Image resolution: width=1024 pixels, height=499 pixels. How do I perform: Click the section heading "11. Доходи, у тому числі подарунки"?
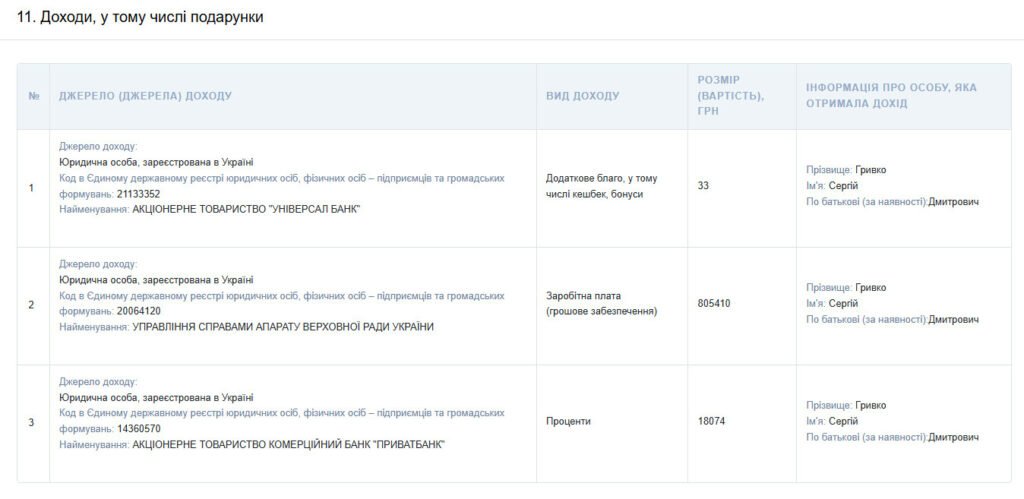(x=141, y=17)
